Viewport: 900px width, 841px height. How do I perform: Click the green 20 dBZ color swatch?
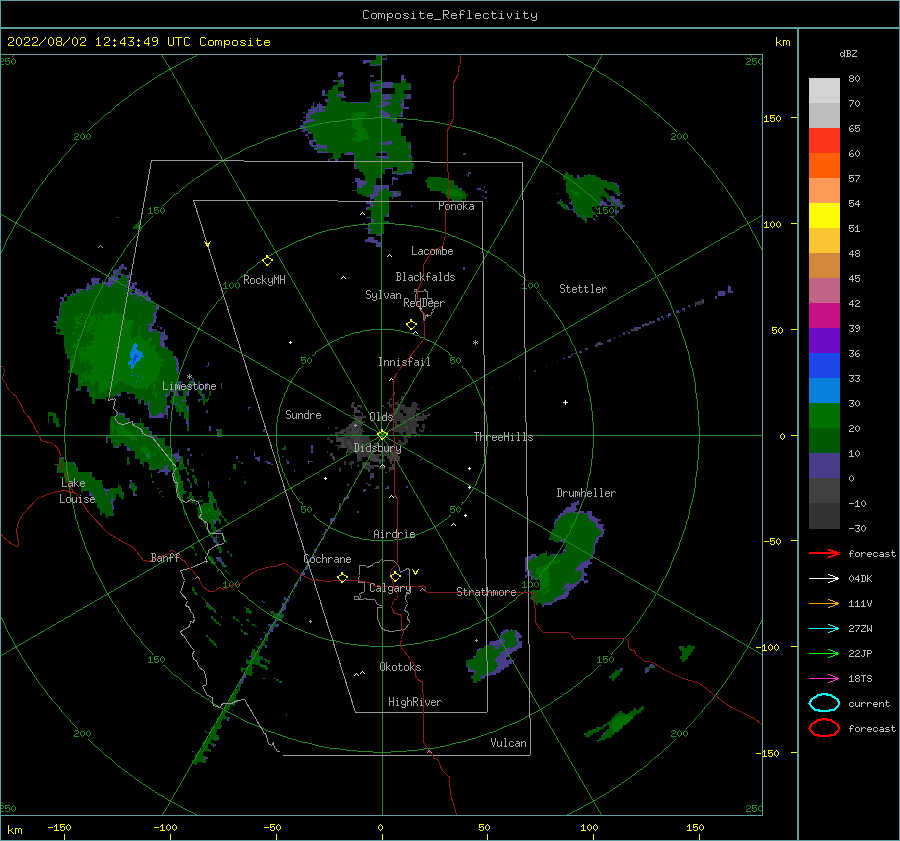[824, 415]
